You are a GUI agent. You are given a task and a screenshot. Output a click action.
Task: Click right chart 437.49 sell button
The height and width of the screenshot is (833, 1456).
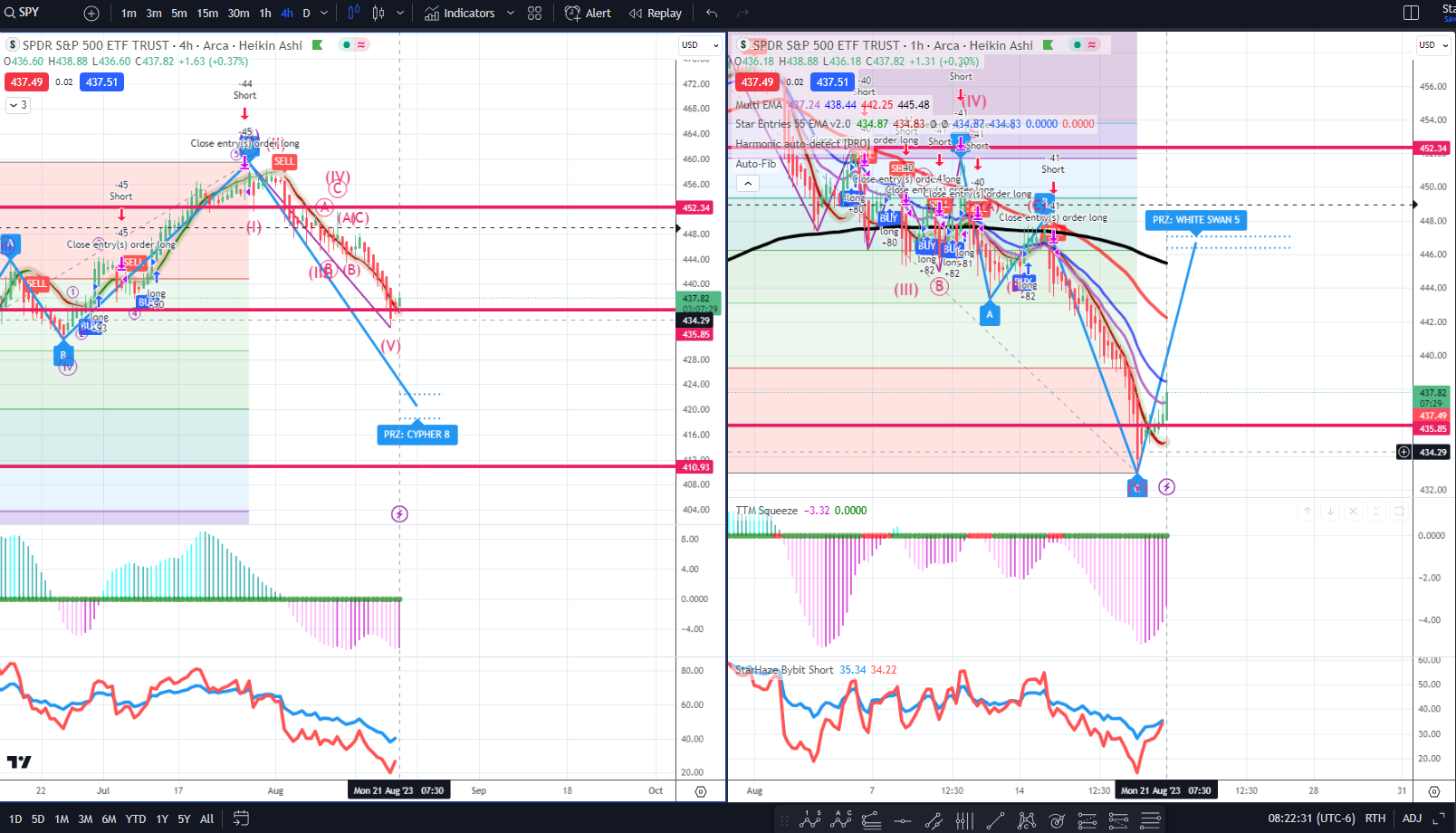pyautogui.click(x=757, y=82)
